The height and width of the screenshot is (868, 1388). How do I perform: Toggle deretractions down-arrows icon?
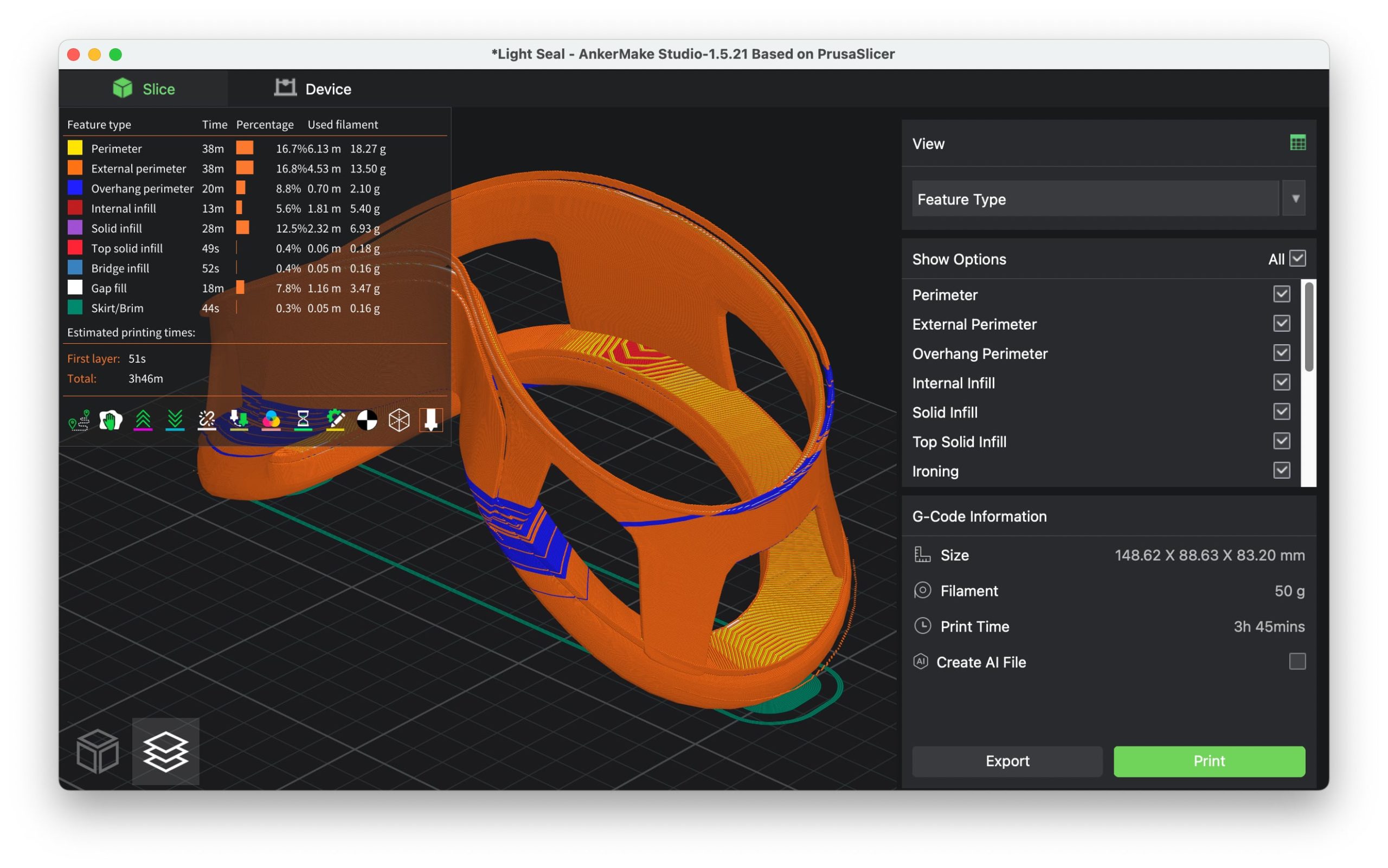[x=175, y=420]
